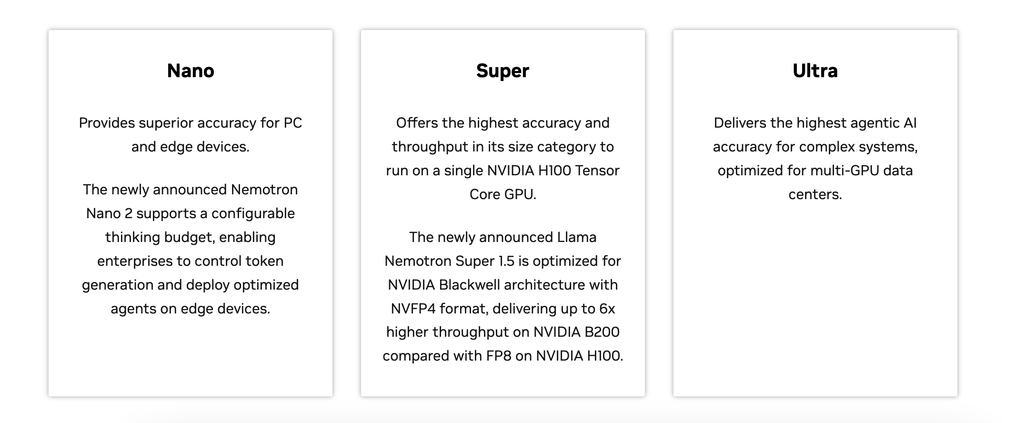Click the 'NVFP4 format' text
Screen dimensions: 1024x423
coord(432,308)
